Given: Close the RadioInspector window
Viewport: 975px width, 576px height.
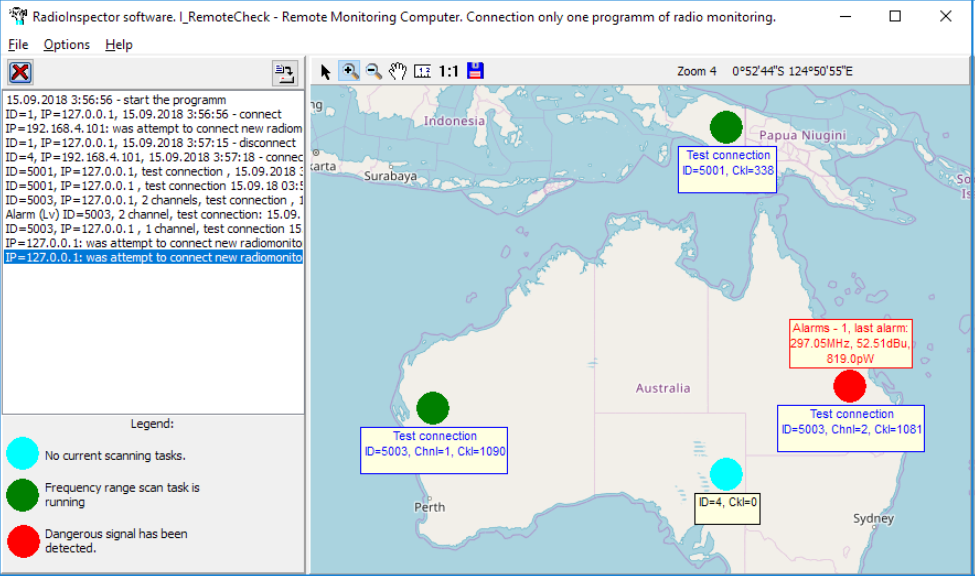Looking at the screenshot, I should [945, 16].
